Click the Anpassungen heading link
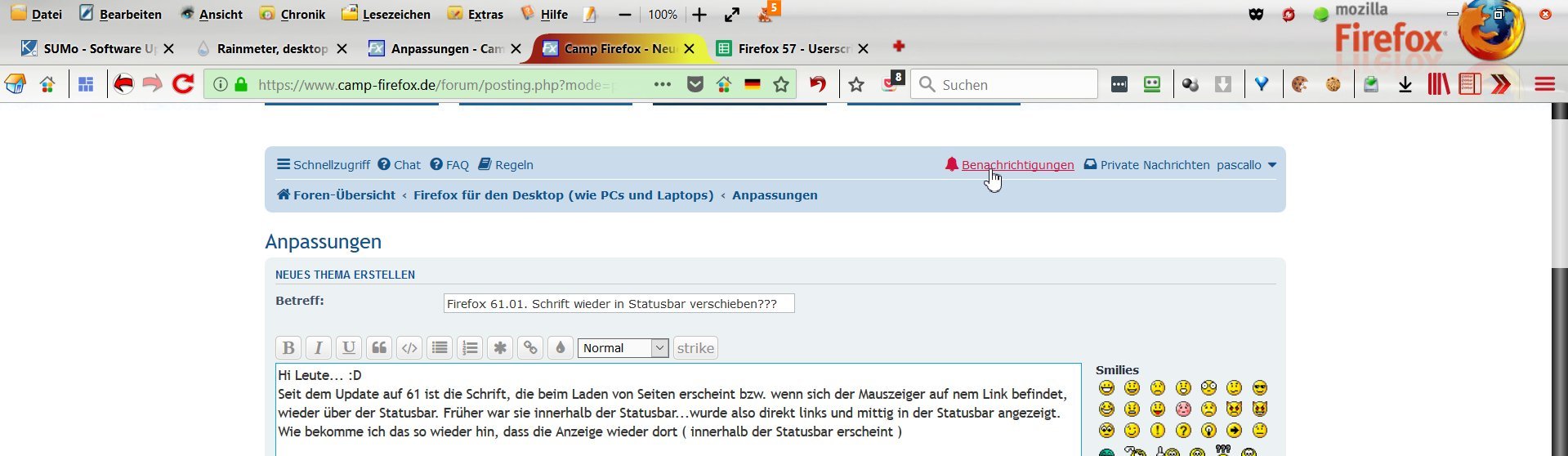This screenshot has height=456, width=1568. coord(323,241)
